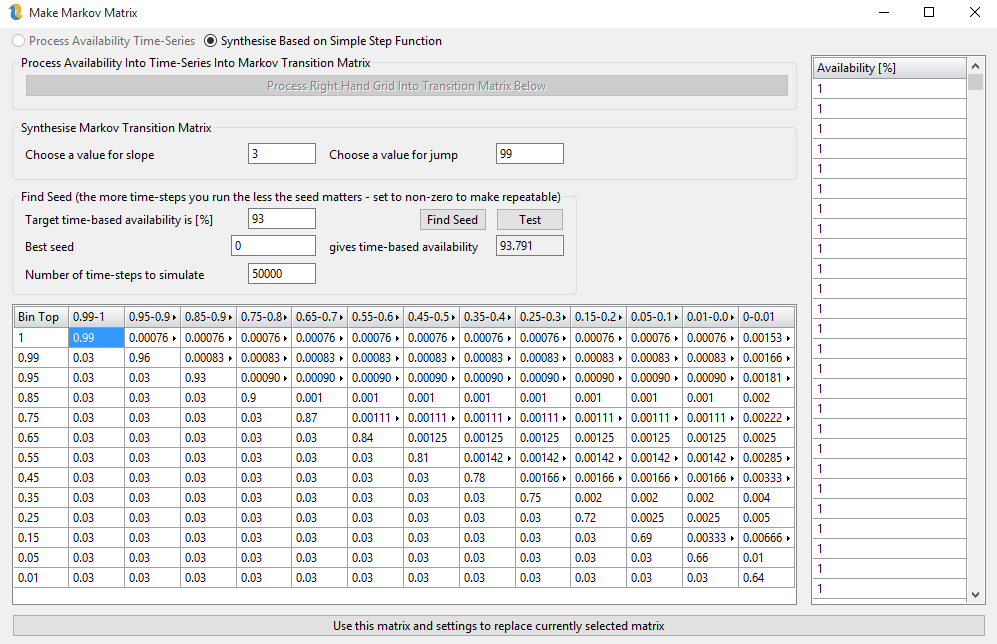997x644 pixels.
Task: Click the Best seed input field
Action: 273,246
